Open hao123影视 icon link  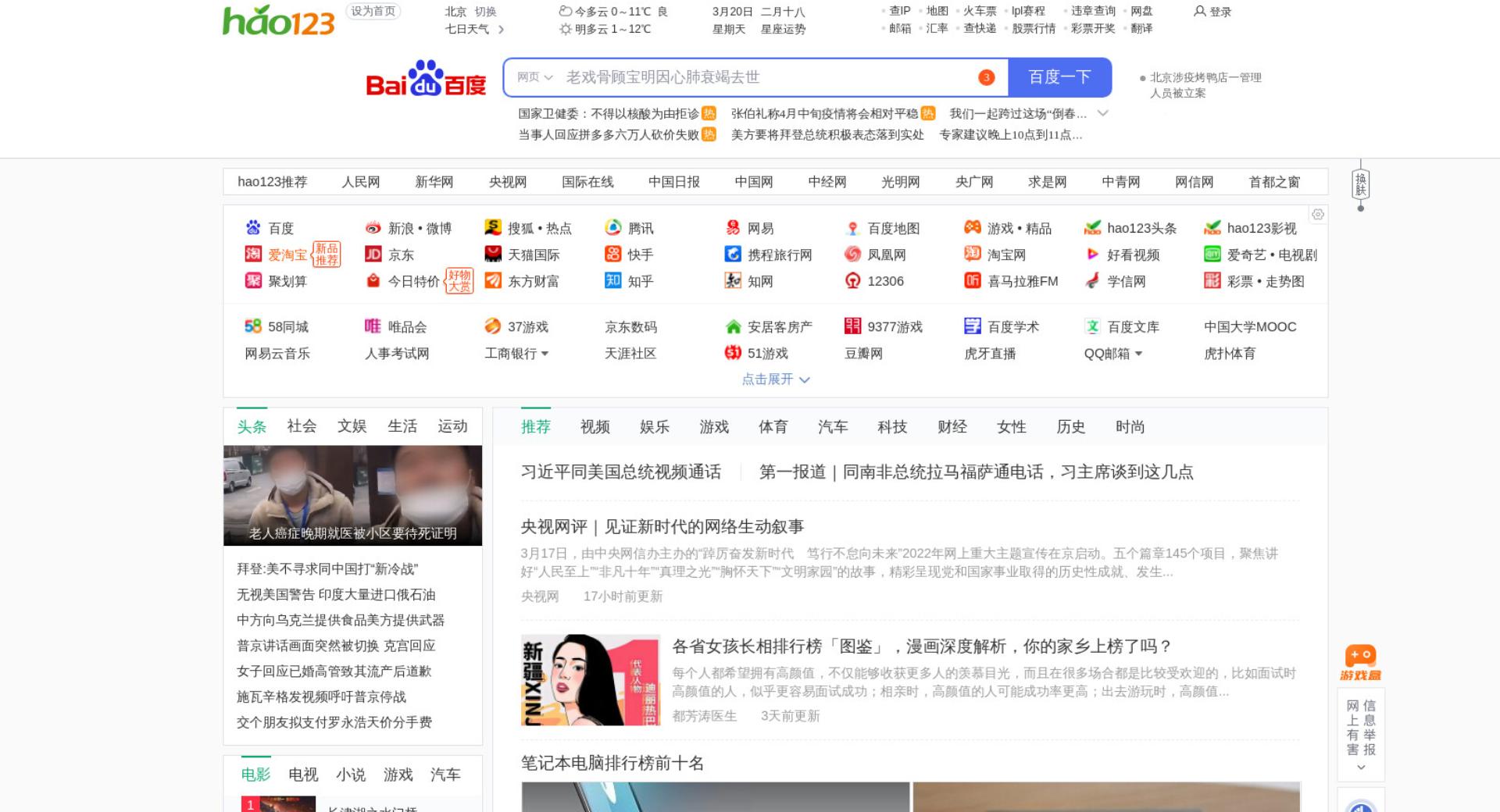[x=1212, y=228]
